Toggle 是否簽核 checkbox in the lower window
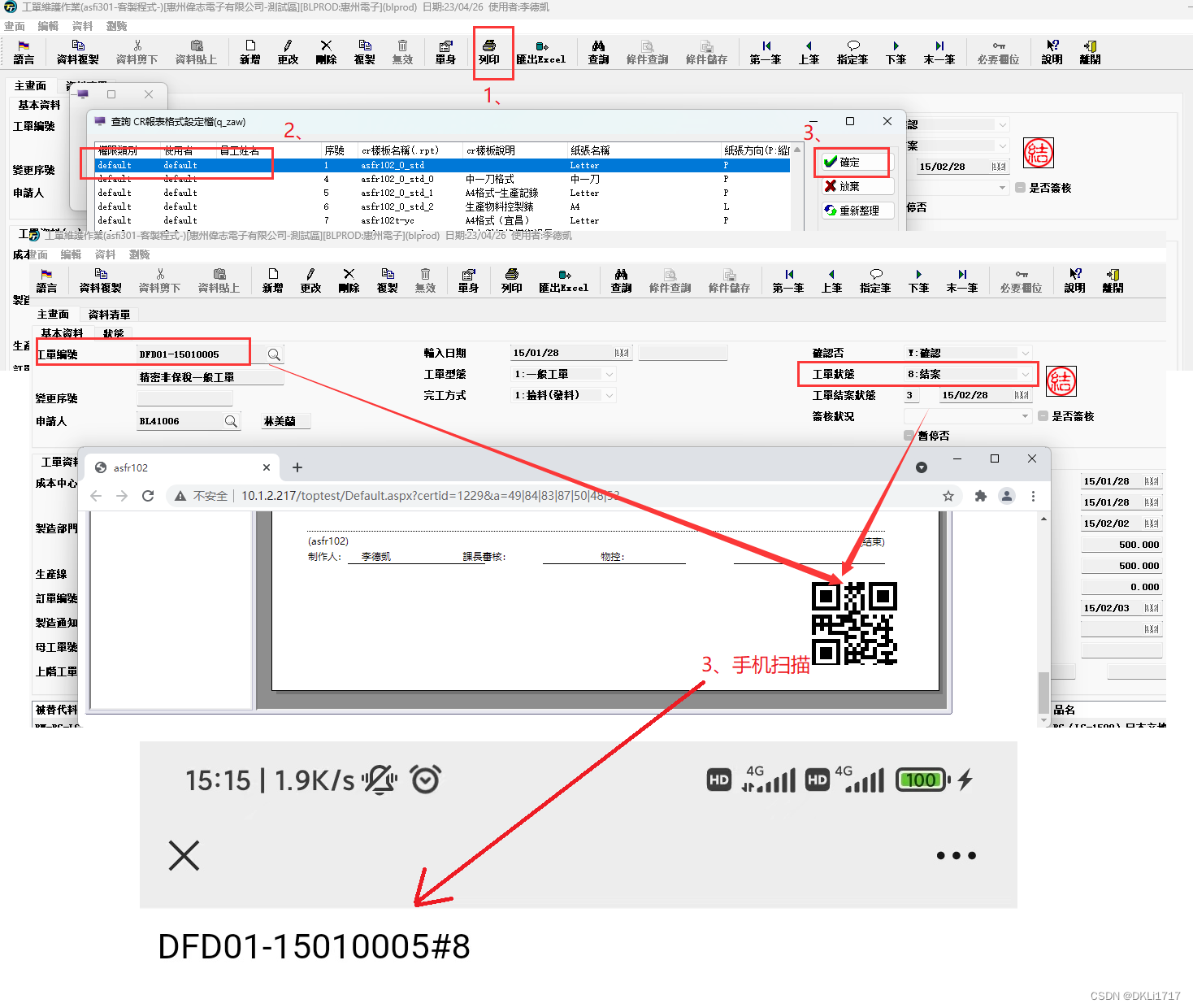Viewport: 1193px width, 1008px height. pyautogui.click(x=1043, y=416)
